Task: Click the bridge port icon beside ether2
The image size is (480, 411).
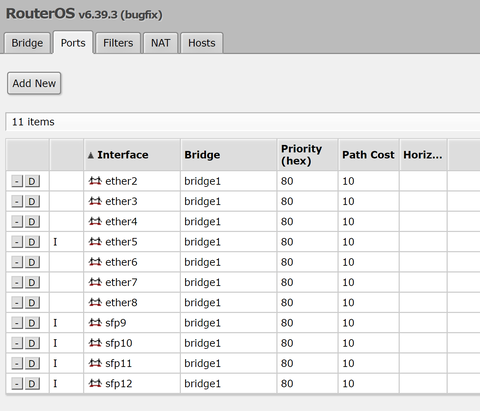Action: coord(95,181)
